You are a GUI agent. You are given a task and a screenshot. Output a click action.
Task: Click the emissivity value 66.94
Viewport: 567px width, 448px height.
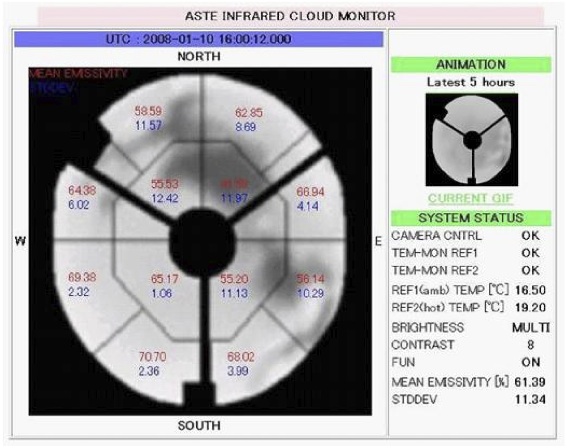pyautogui.click(x=310, y=192)
